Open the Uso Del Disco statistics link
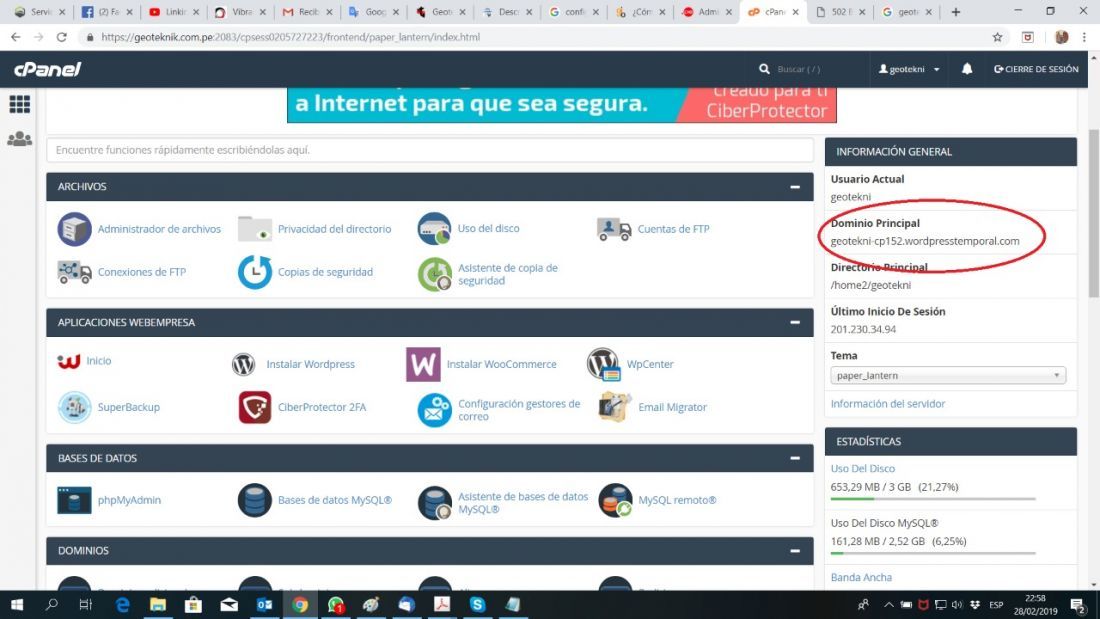This screenshot has width=1100, height=619. point(863,469)
